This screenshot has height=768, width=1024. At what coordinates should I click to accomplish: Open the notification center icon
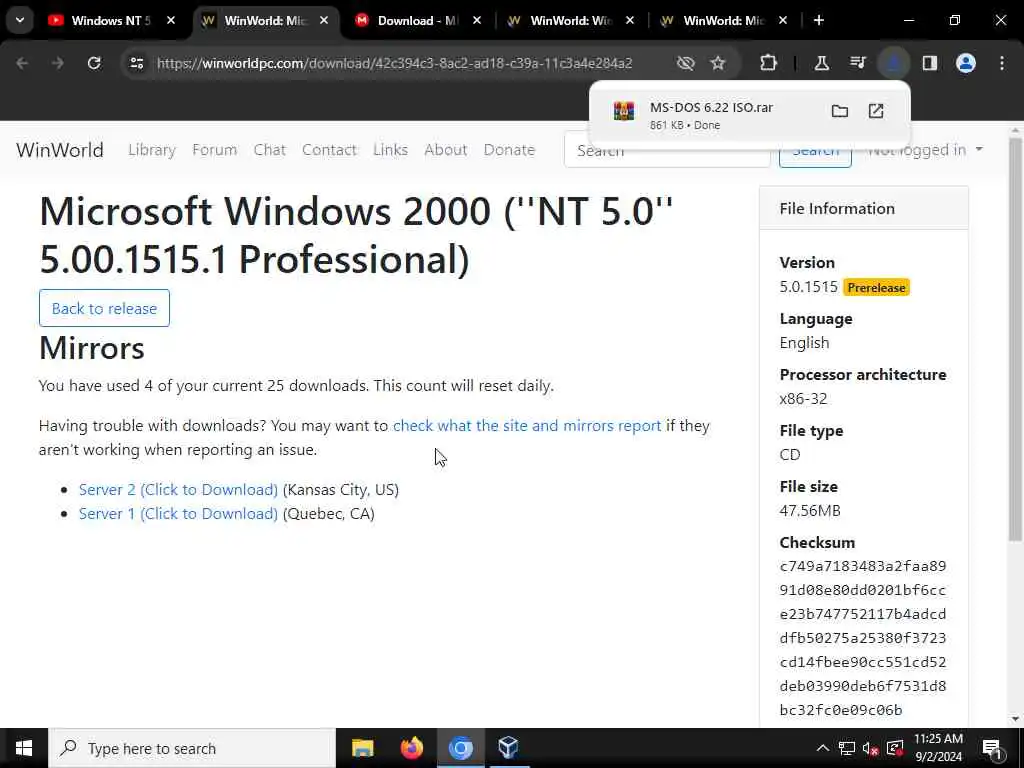tap(993, 748)
